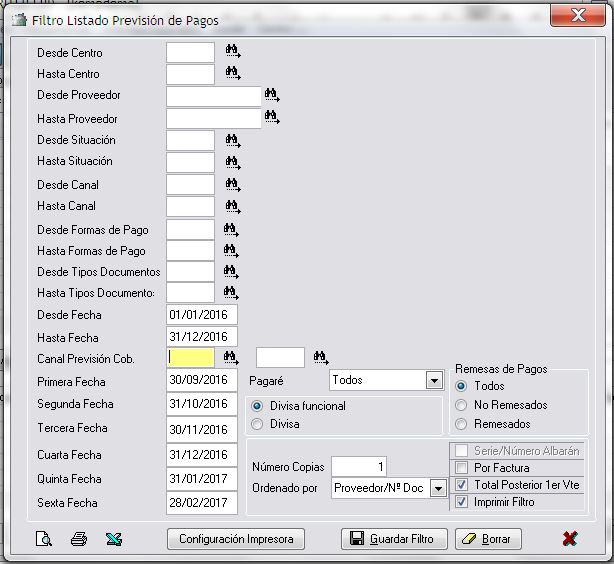
Task: Open lookup binoculars for Hasta Proveedor
Action: pos(272,117)
